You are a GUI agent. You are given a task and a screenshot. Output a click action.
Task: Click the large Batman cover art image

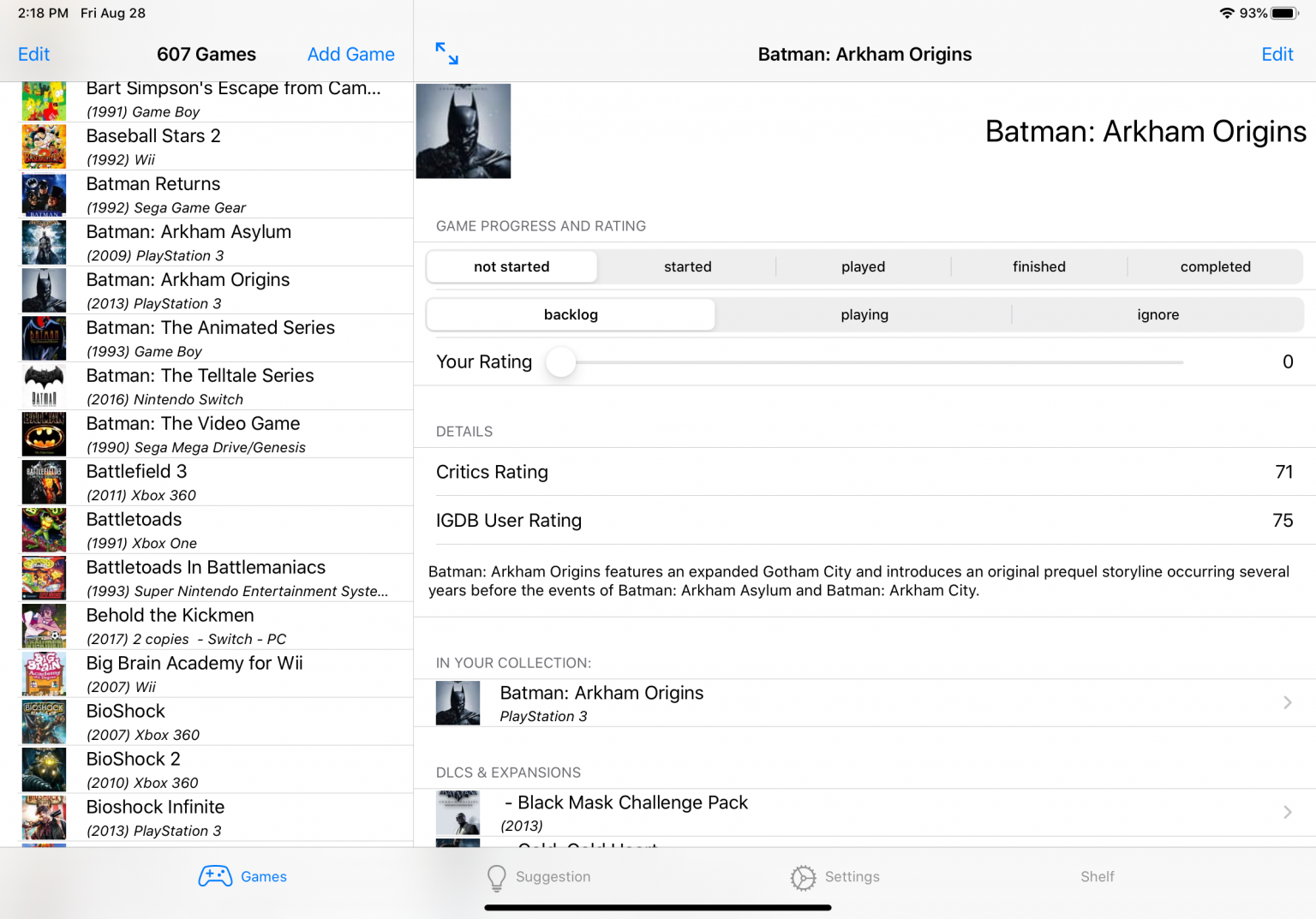(464, 131)
